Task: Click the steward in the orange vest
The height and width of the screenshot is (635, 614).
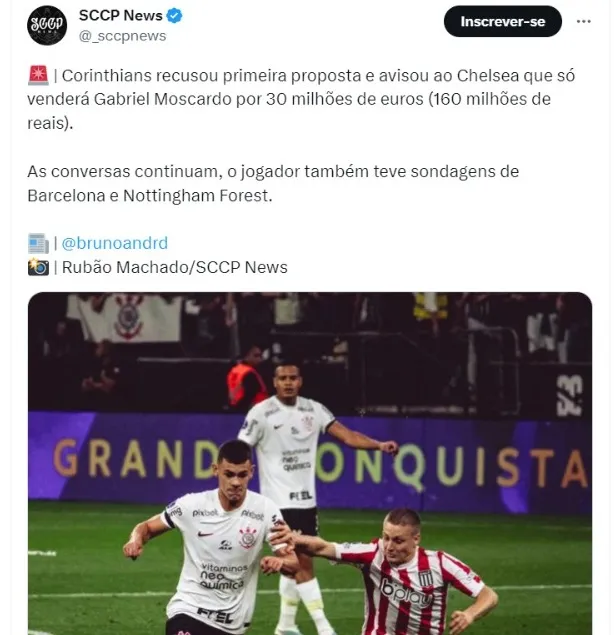Action: (246, 377)
